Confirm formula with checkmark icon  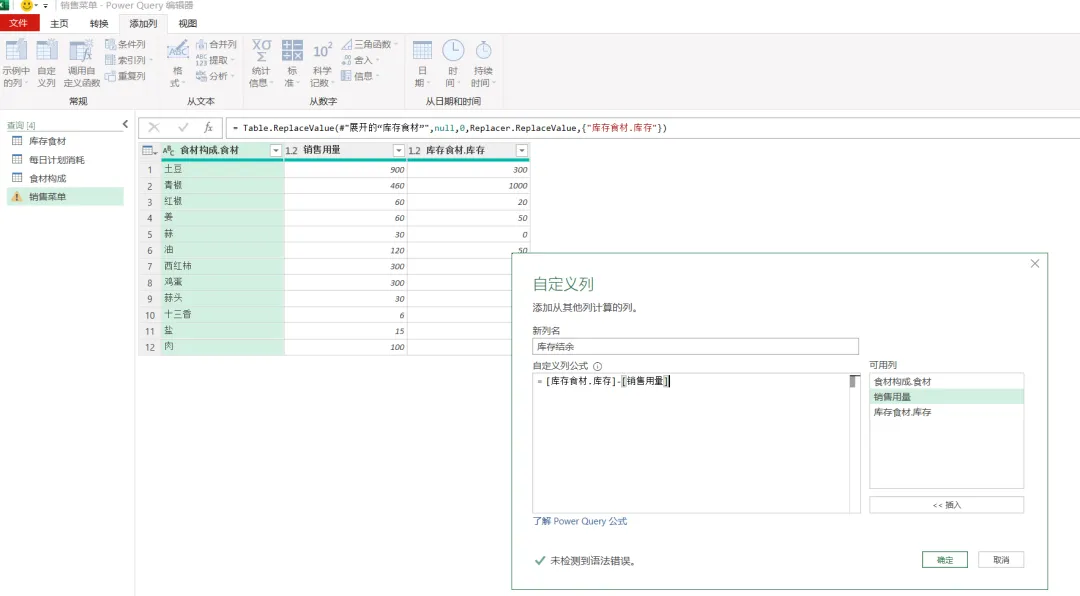click(183, 127)
